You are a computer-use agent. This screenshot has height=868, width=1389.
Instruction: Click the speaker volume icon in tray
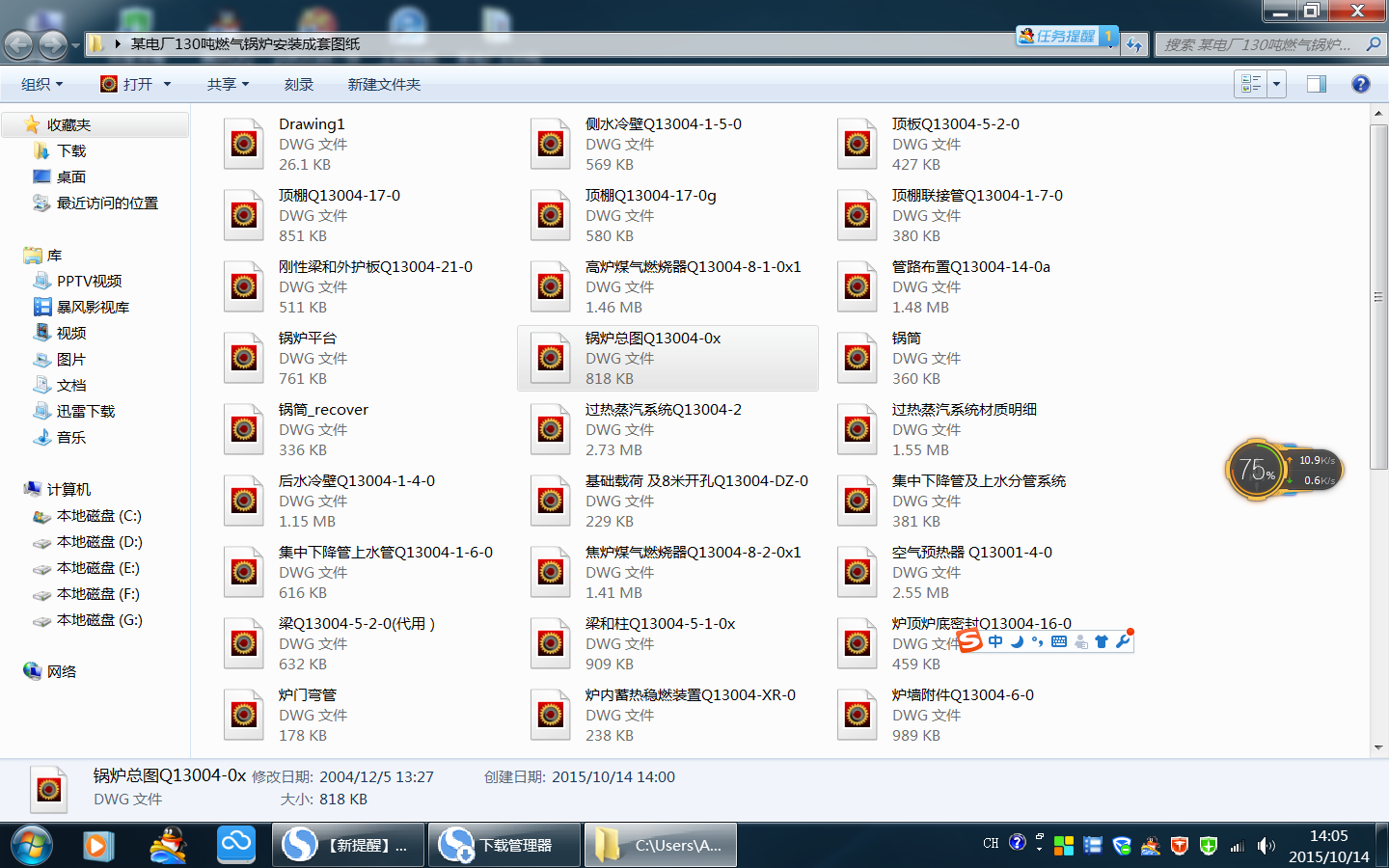pyautogui.click(x=1266, y=846)
